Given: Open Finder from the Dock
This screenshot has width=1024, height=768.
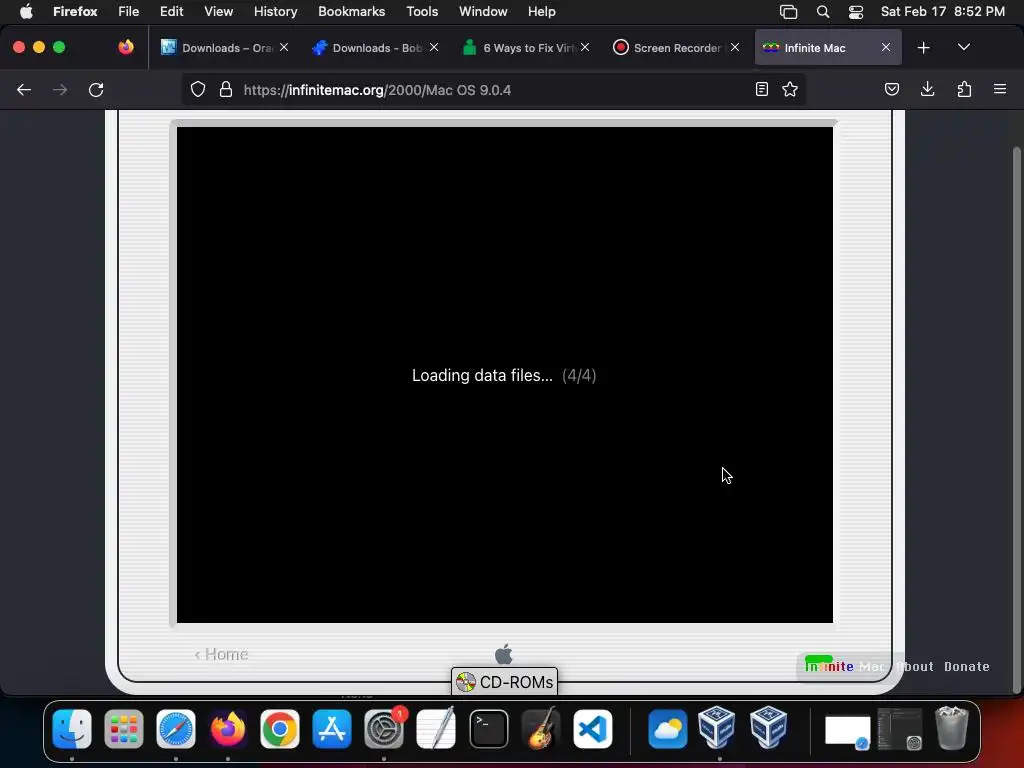Looking at the screenshot, I should (72, 729).
